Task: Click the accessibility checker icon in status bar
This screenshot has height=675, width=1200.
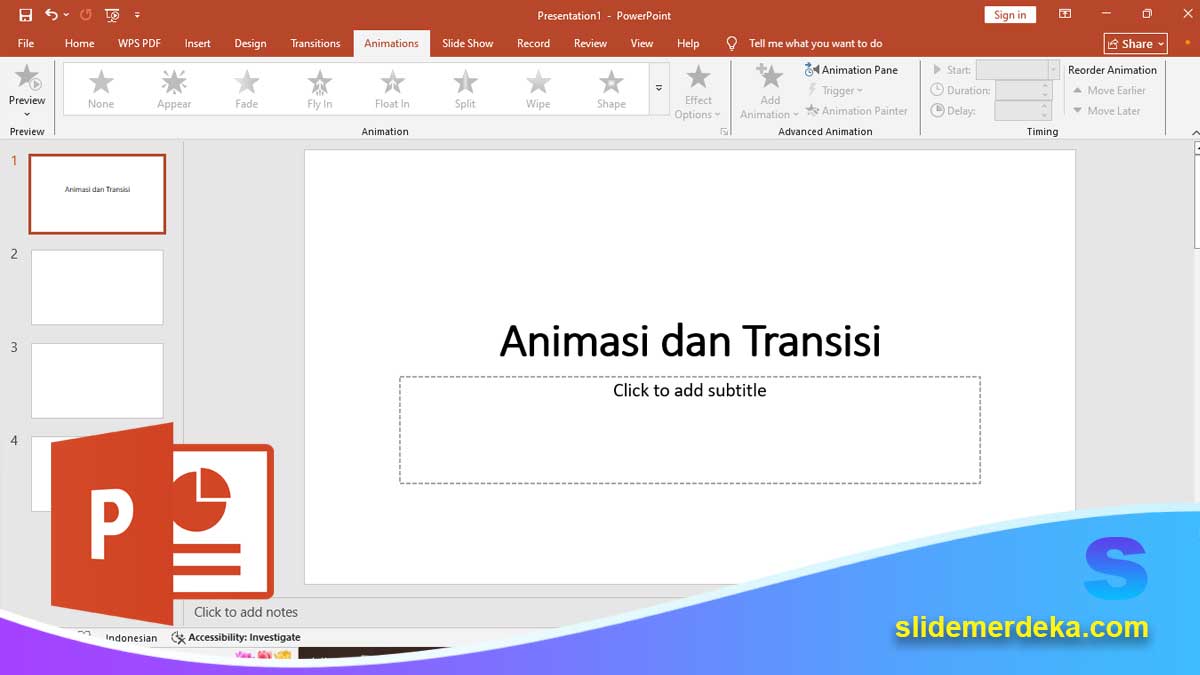Action: tap(178, 637)
